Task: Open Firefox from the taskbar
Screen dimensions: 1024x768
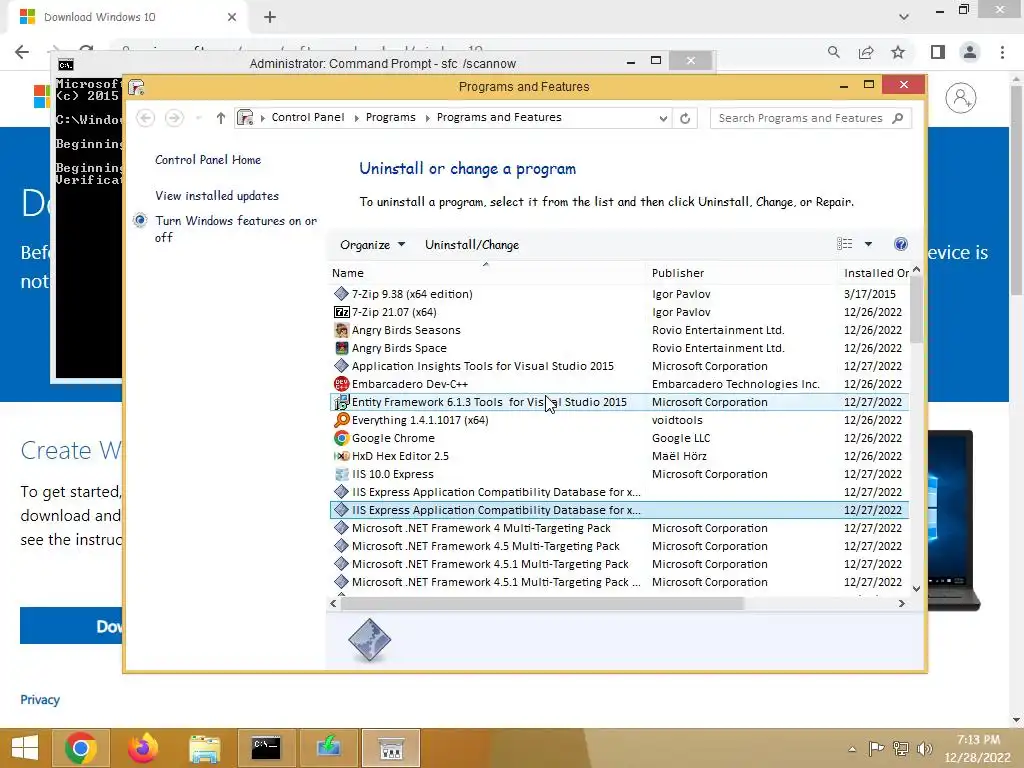Action: click(142, 748)
